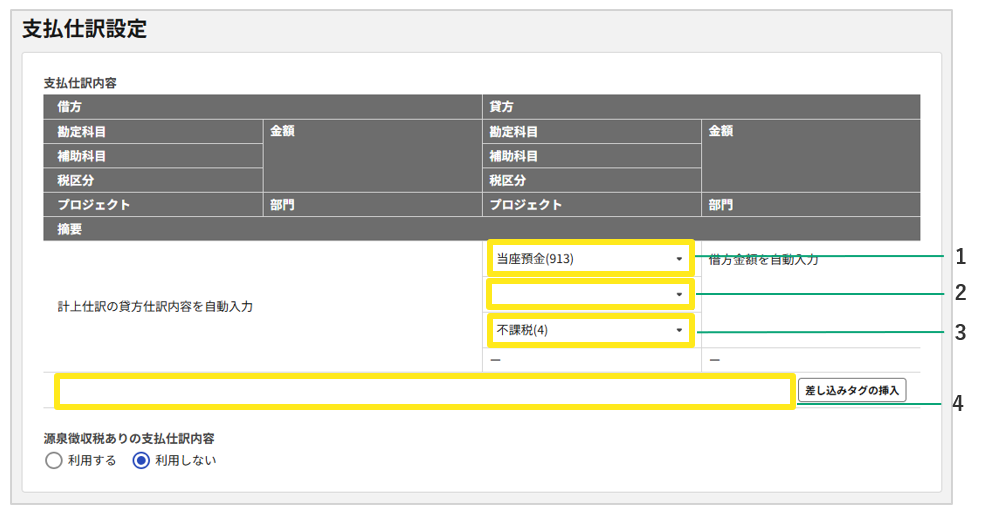Click the 支払仕訳設定 page title
Image resolution: width=988 pixels, height=512 pixels.
pos(84,30)
